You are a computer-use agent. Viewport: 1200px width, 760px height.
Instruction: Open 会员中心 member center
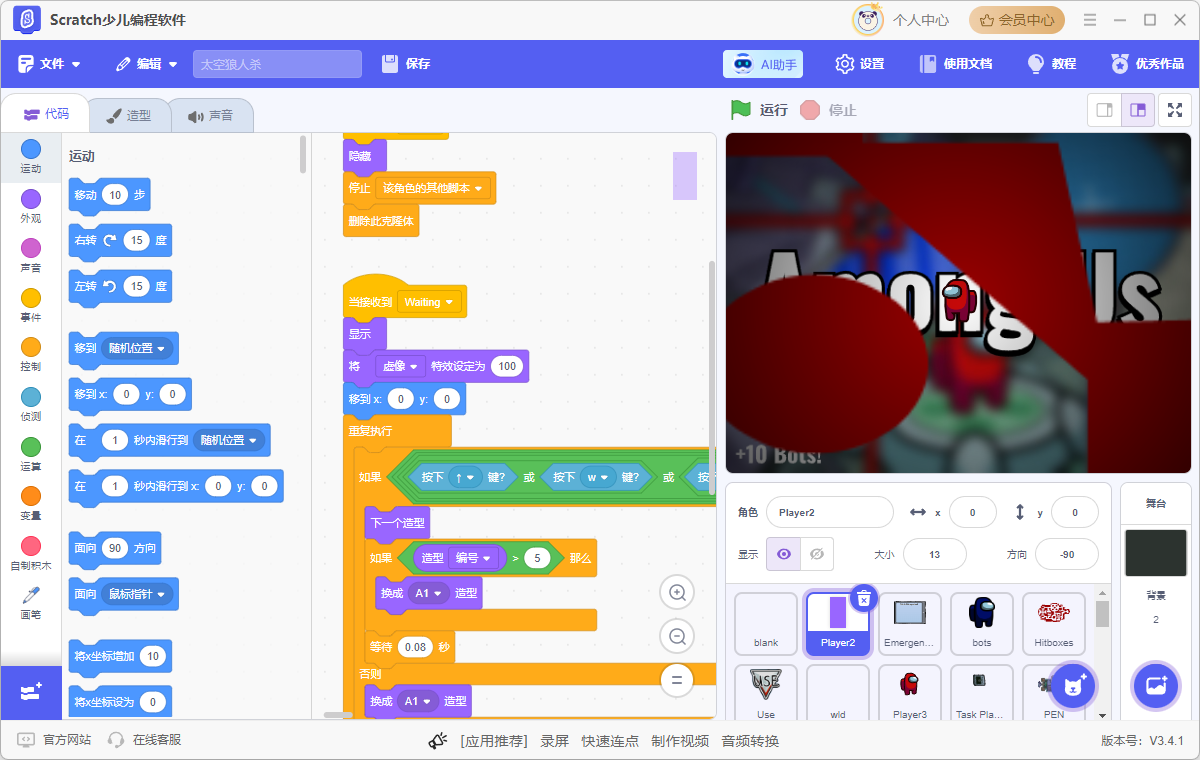pos(1017,20)
